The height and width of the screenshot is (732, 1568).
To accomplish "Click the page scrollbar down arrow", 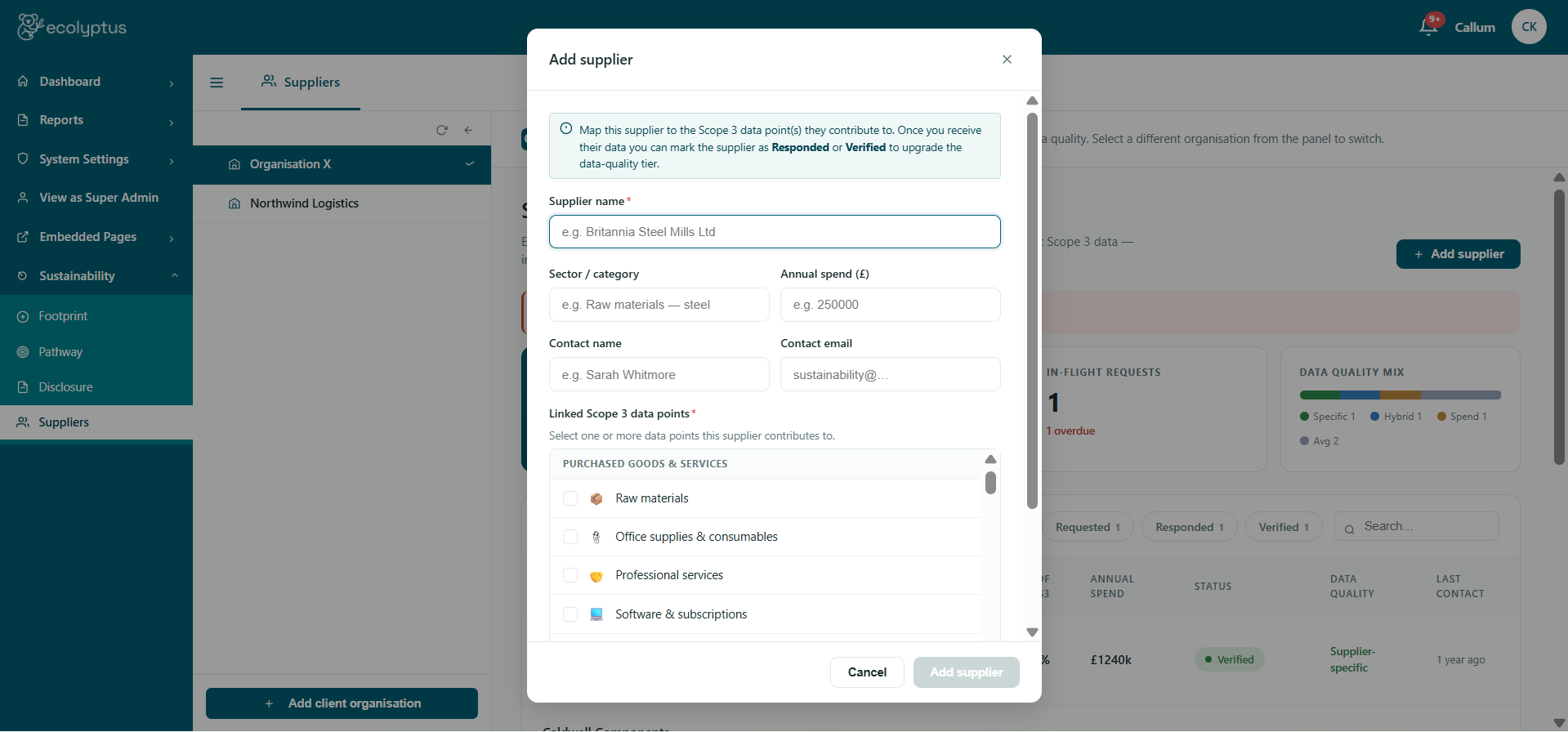I will (1559, 723).
